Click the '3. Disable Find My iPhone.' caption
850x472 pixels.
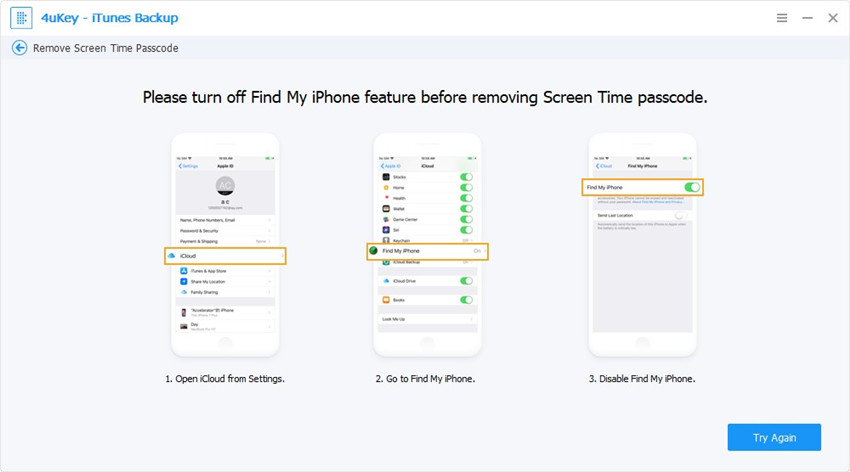pyautogui.click(x=642, y=379)
